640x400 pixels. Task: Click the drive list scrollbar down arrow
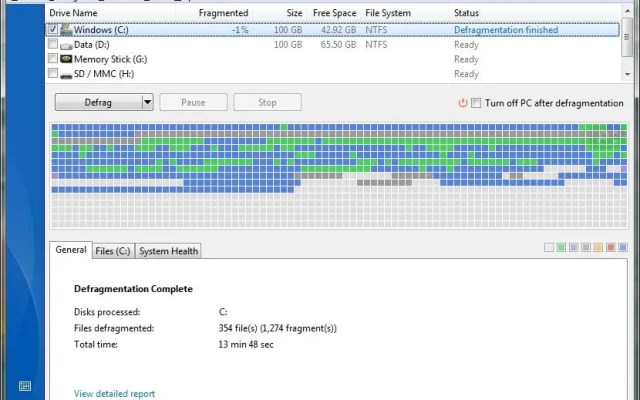point(627,74)
